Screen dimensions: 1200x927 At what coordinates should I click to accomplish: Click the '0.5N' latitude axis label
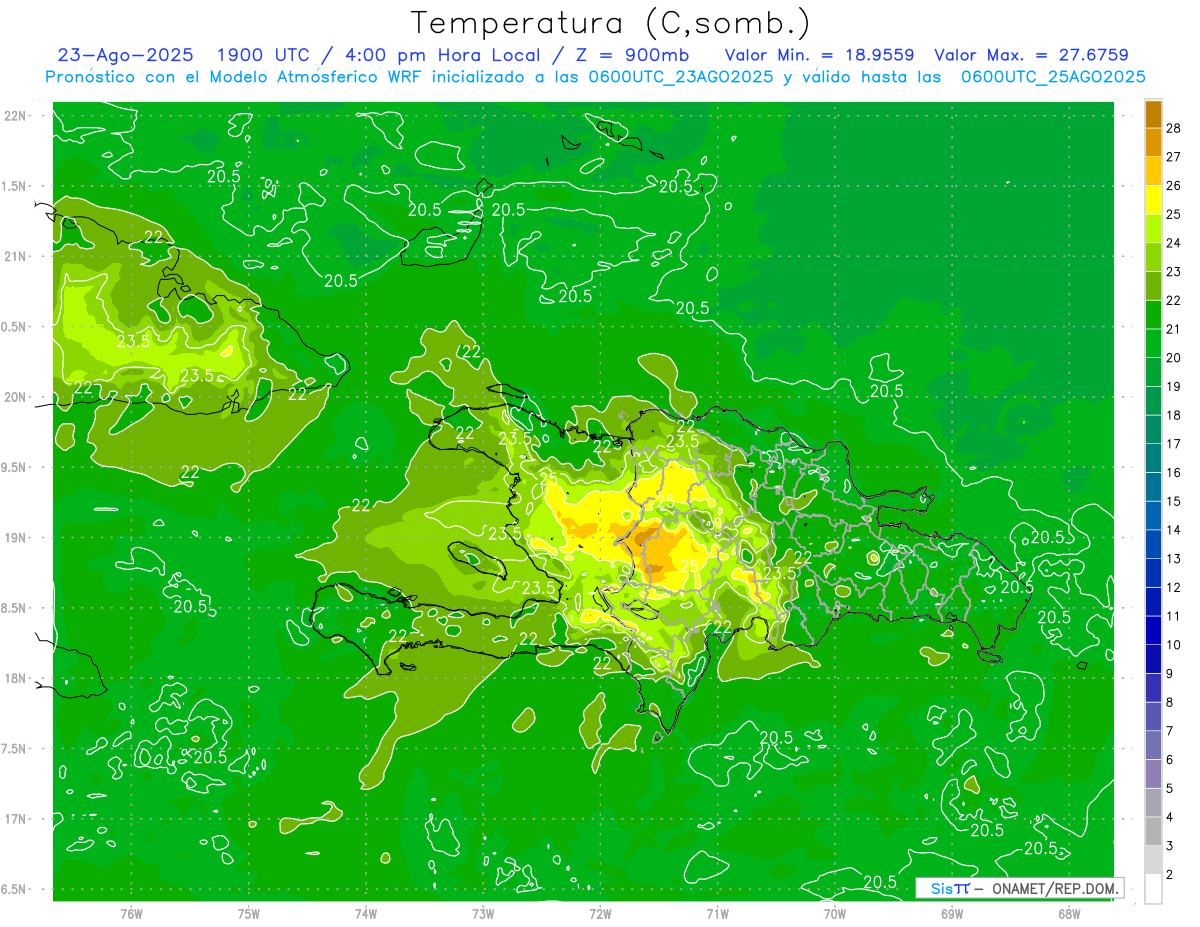click(x=15, y=326)
